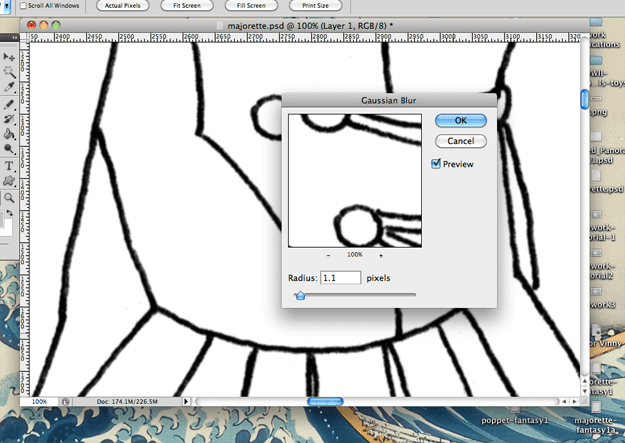625x443 pixels.
Task: Click the scroll left arrow
Action: [564, 402]
